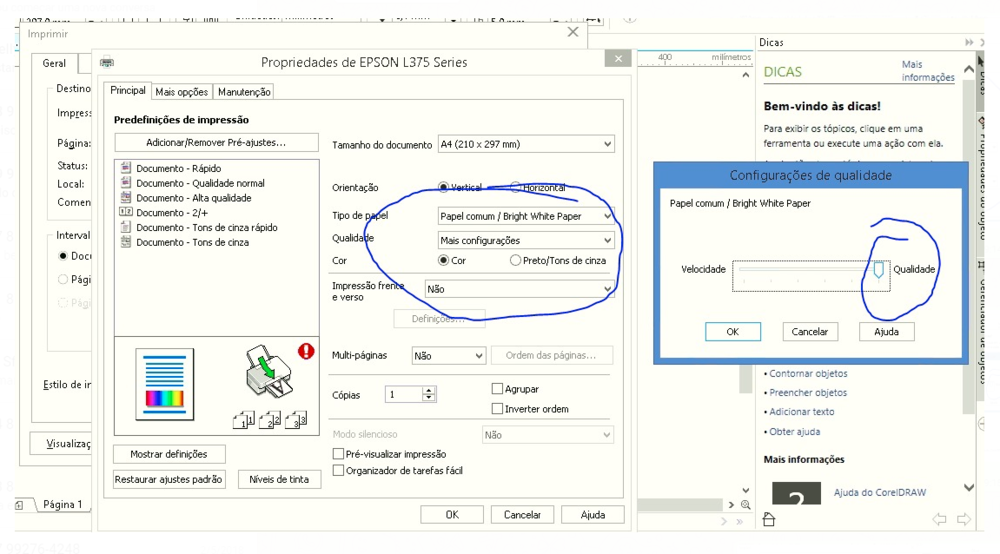Click the printer icon in Propriedades title bar
Screen dimensions: 1000x554
[x=107, y=62]
